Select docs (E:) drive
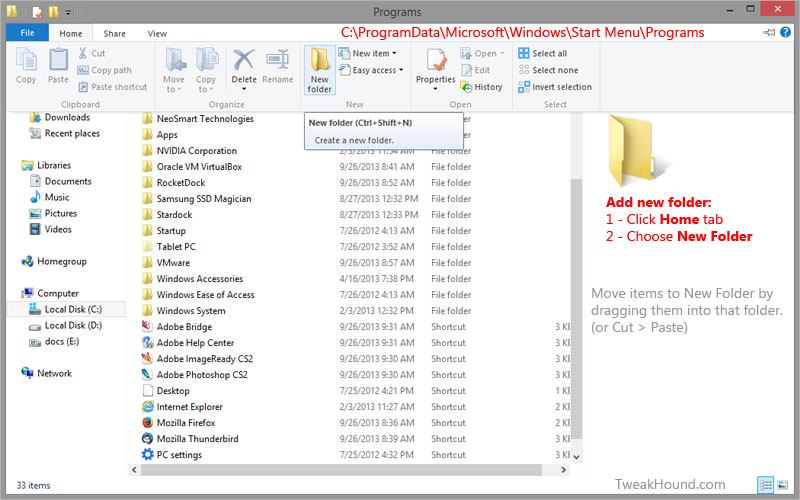This screenshot has width=800, height=500. (x=54, y=342)
